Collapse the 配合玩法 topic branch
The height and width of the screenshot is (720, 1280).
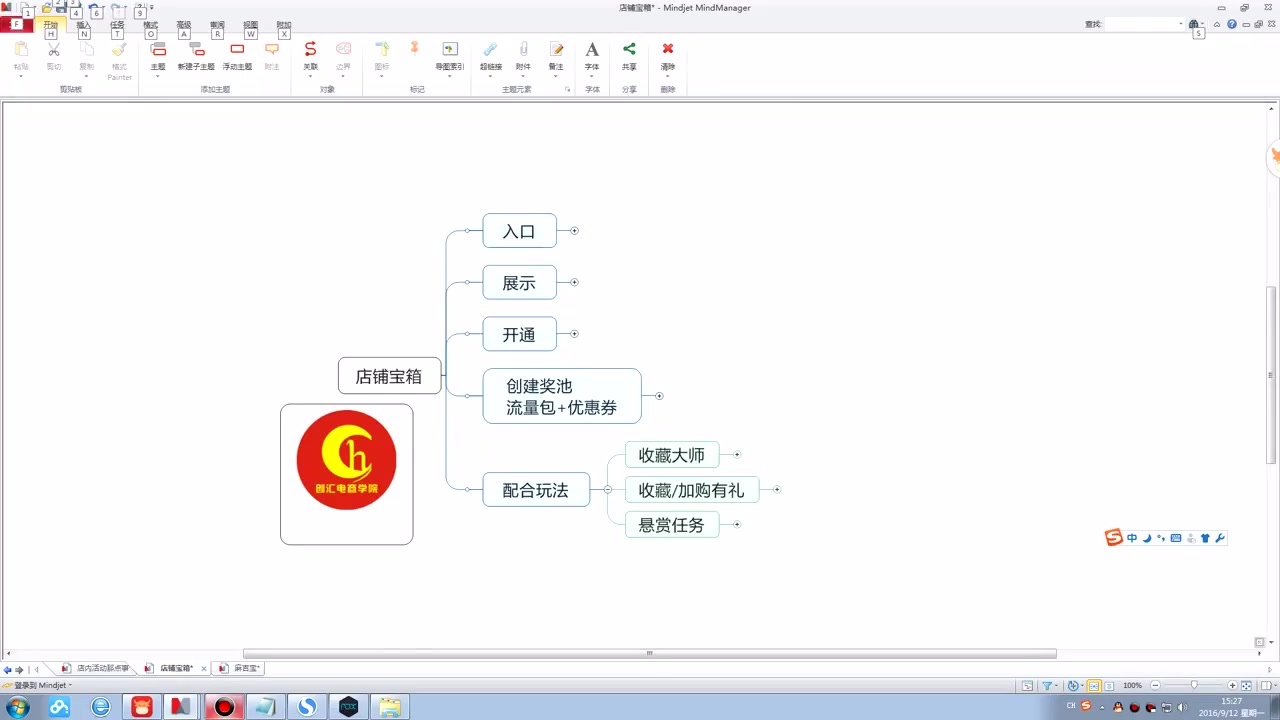pos(607,490)
